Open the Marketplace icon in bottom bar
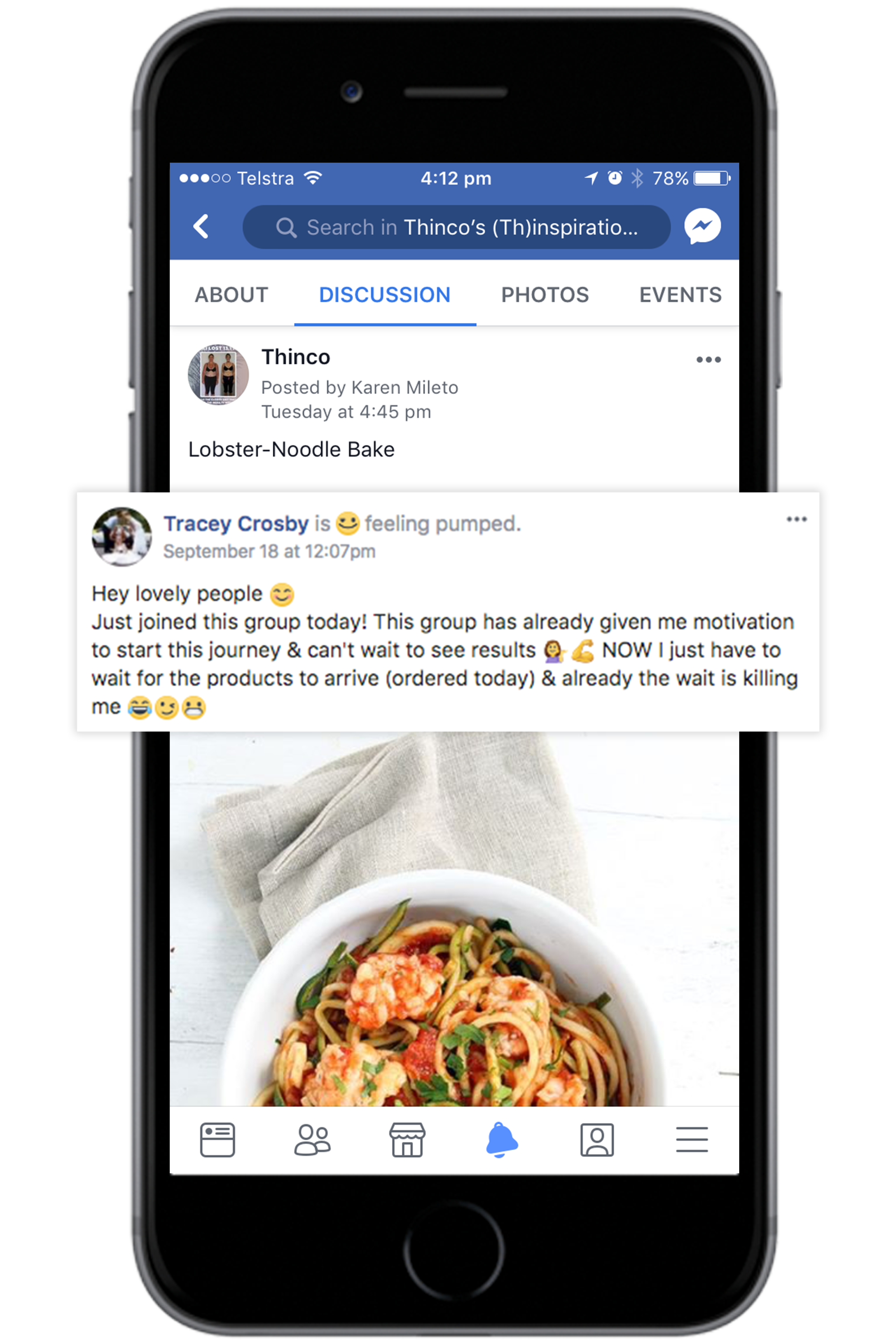 tap(407, 1139)
